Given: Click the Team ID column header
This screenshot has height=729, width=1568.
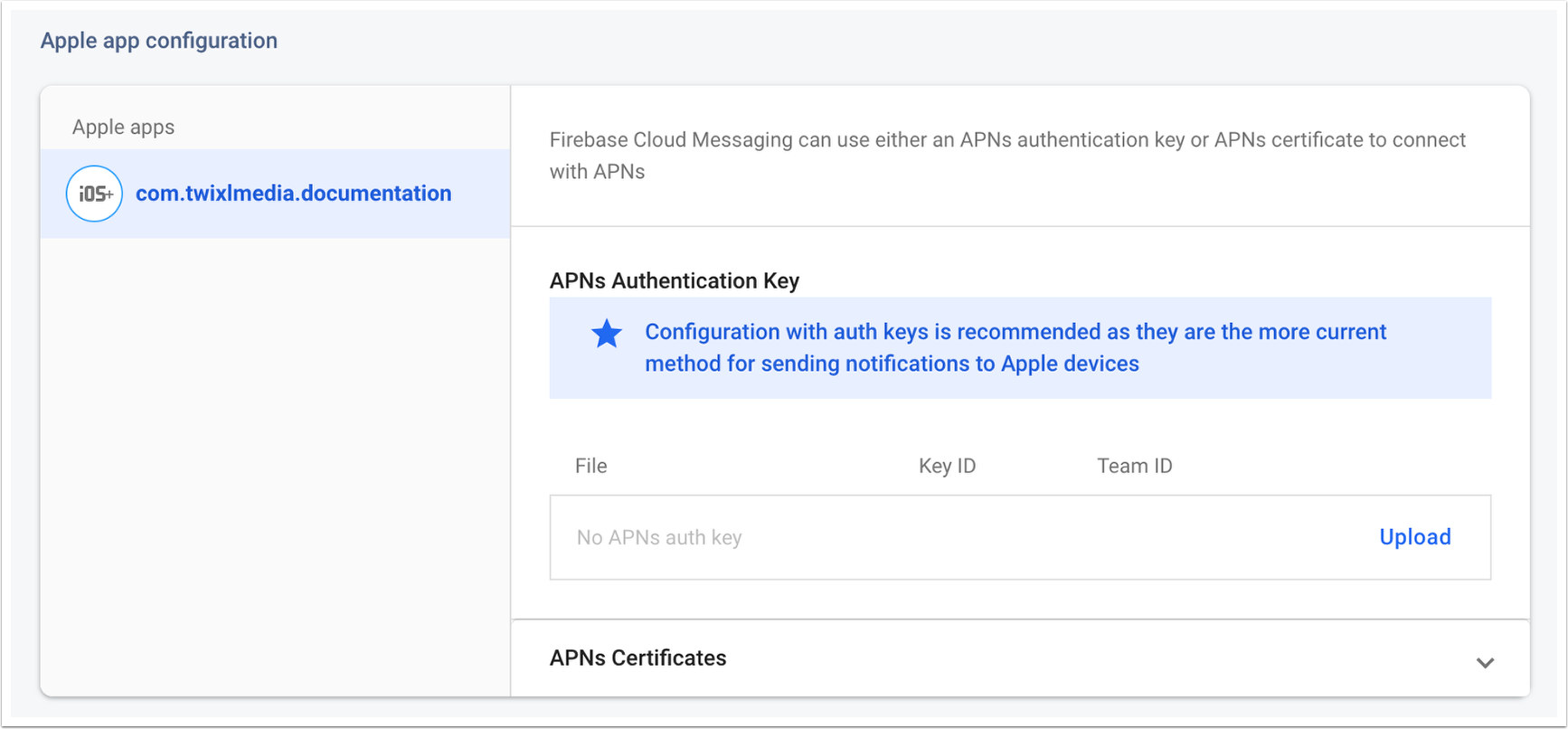Looking at the screenshot, I should click(1135, 466).
